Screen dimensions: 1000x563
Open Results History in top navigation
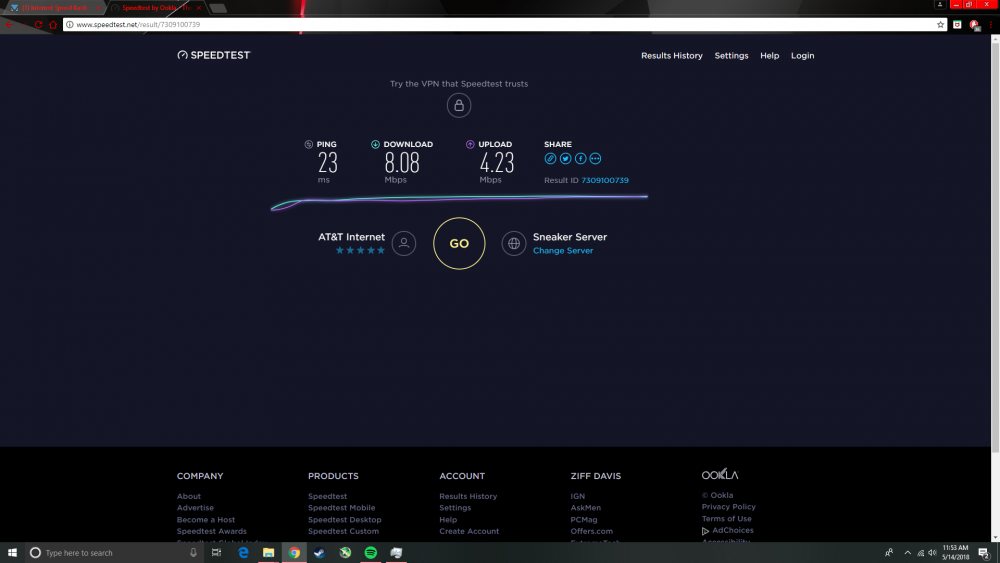(672, 55)
